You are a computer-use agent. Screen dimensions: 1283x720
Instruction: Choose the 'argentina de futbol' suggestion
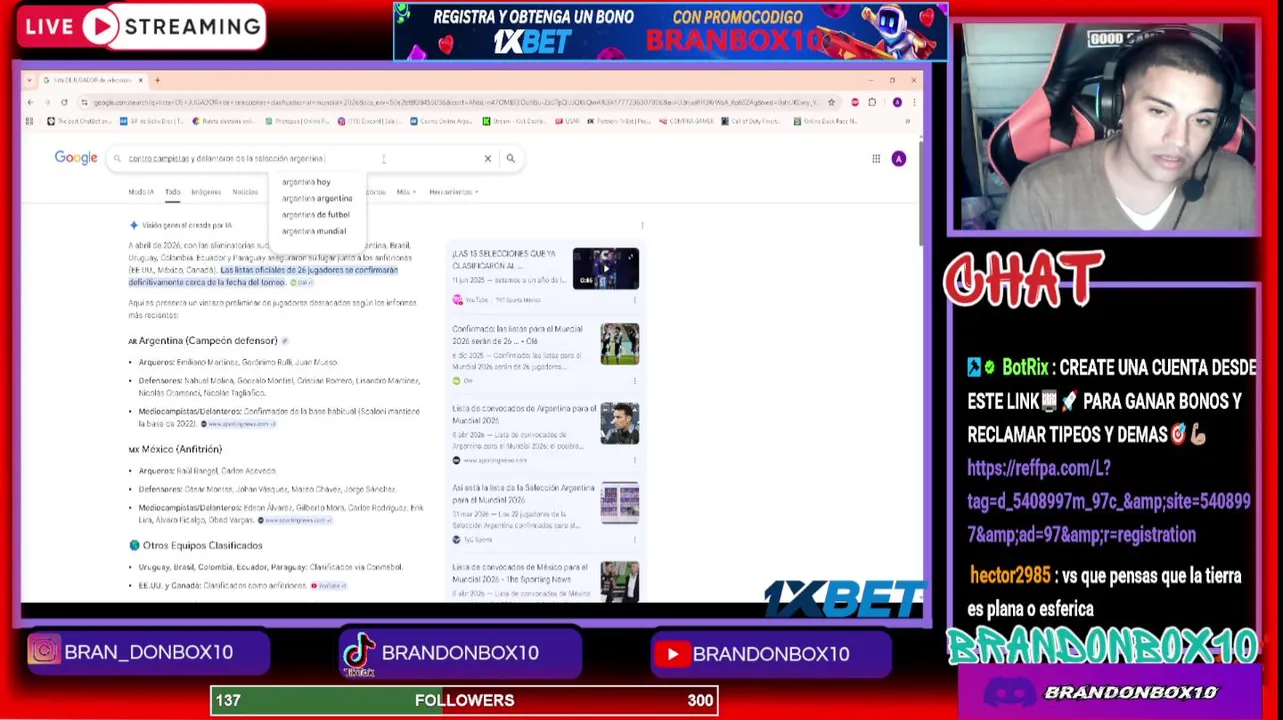316,214
